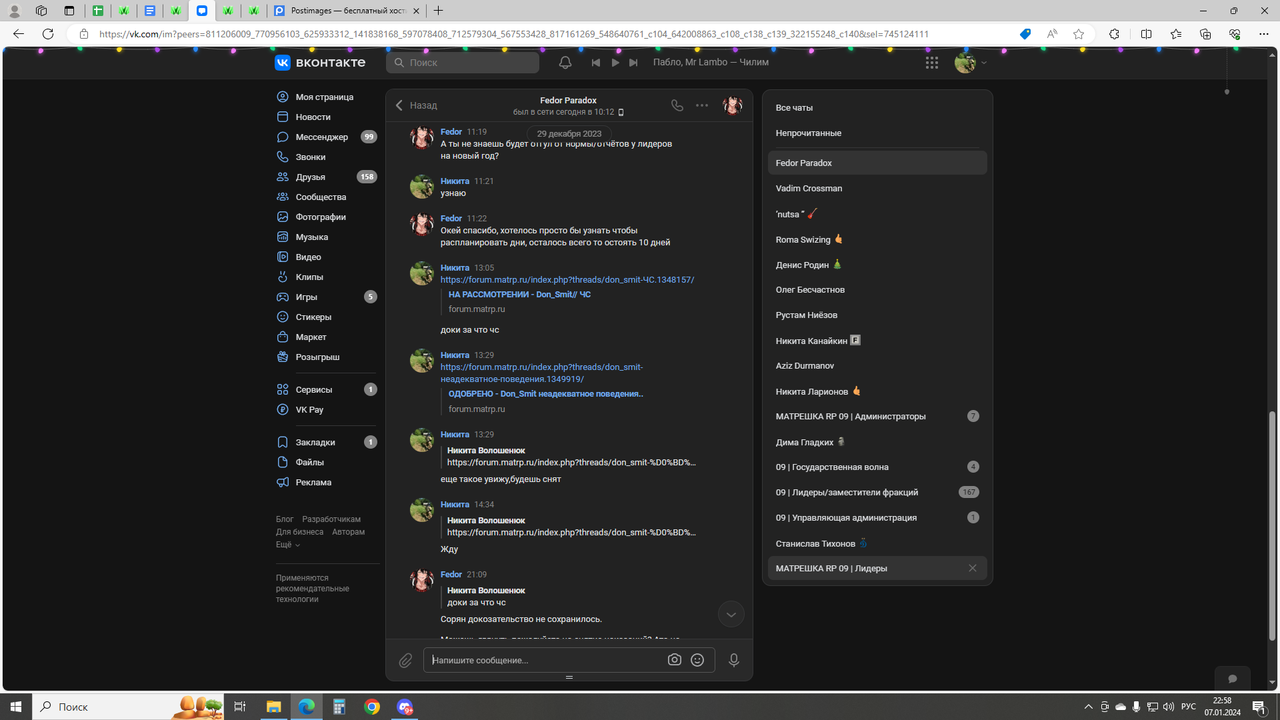The width and height of the screenshot is (1280, 720).
Task: Attach a file with the paperclip icon
Action: coord(406,660)
